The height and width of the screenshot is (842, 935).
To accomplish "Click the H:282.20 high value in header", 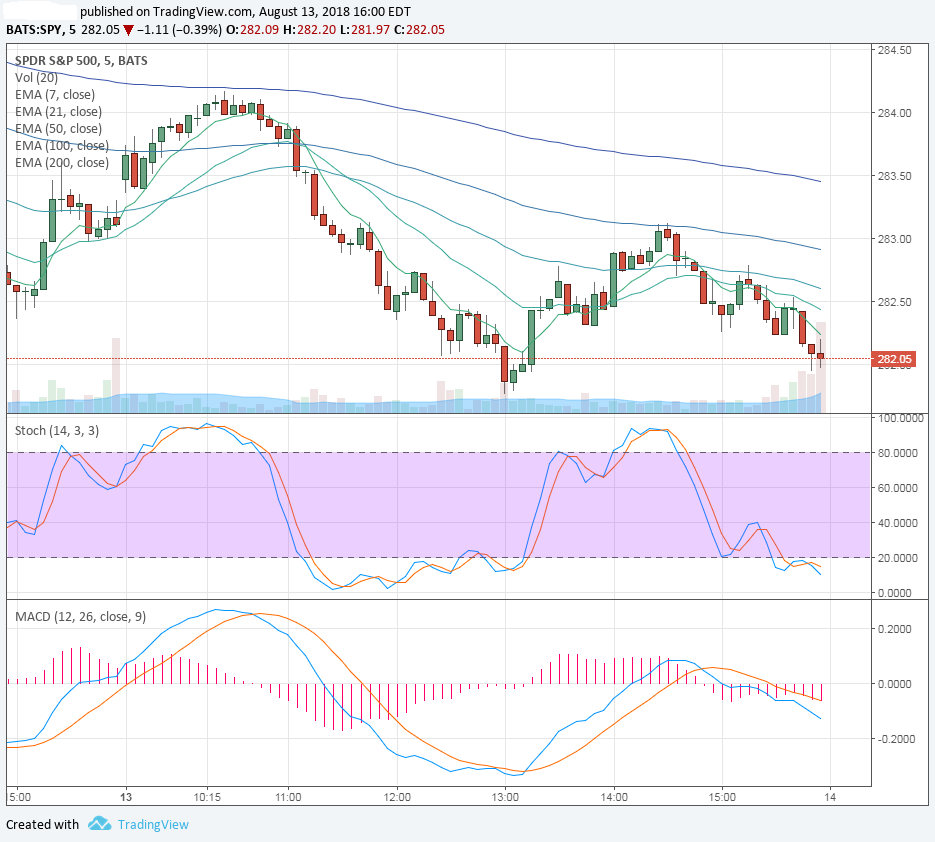I will click(x=309, y=30).
